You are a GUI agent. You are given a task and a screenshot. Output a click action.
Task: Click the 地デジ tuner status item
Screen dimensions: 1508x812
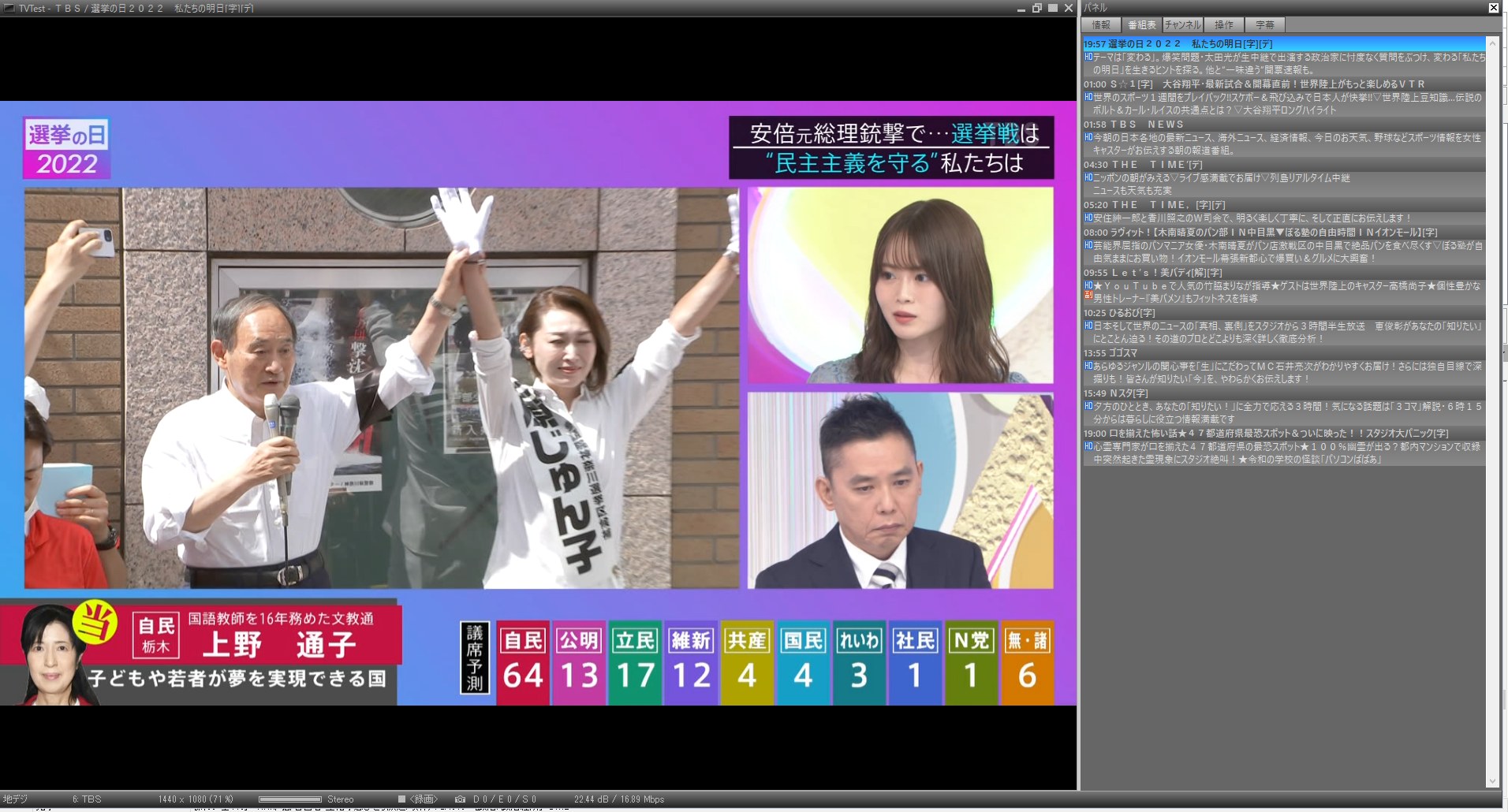coord(14,799)
